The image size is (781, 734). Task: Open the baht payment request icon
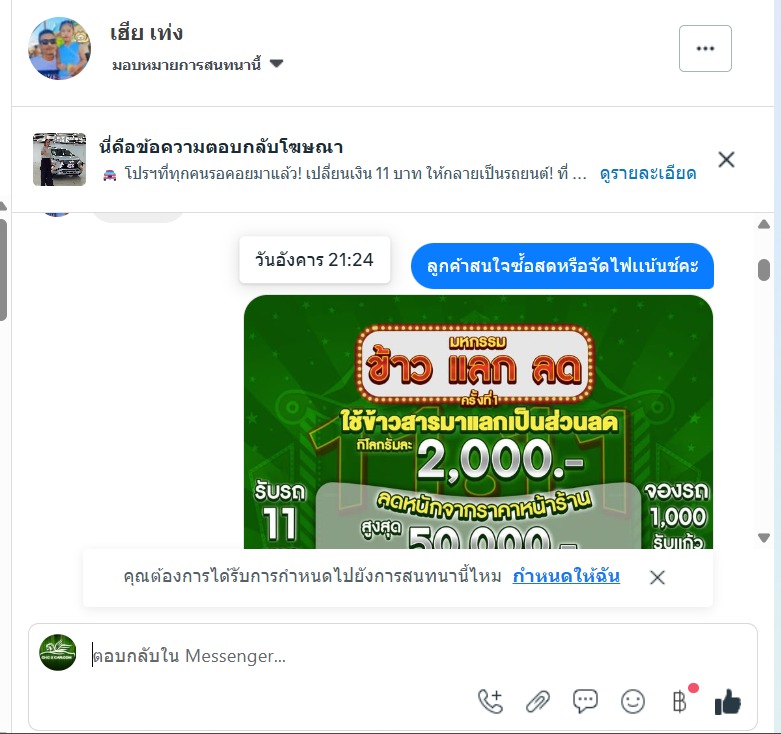(681, 701)
